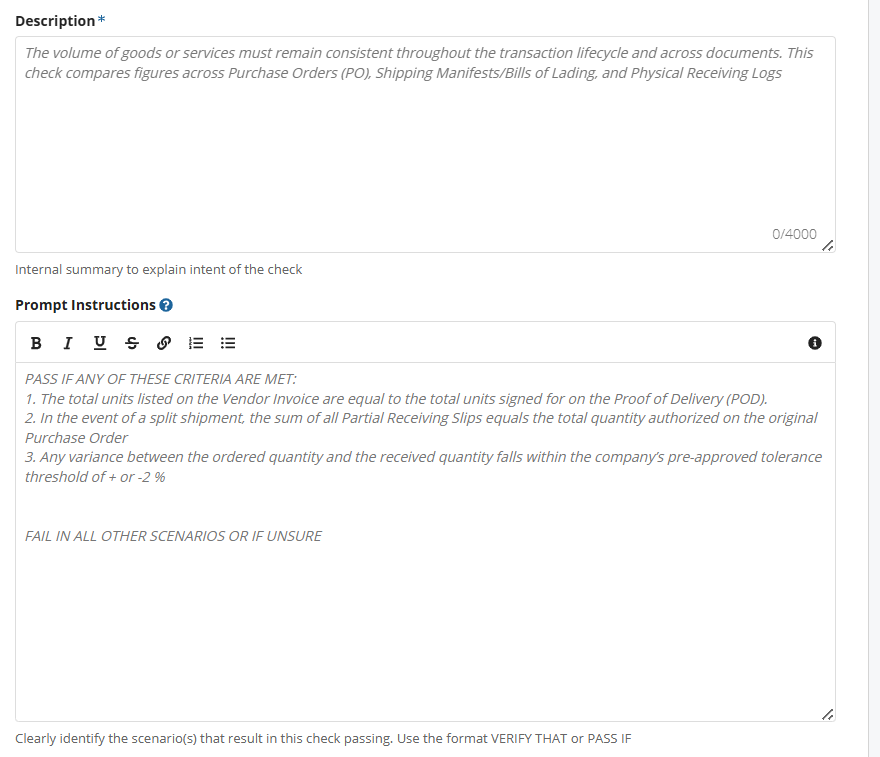Toggle bold formatting in the editor toolbar
Screen dimensions: 880x757
(36, 343)
